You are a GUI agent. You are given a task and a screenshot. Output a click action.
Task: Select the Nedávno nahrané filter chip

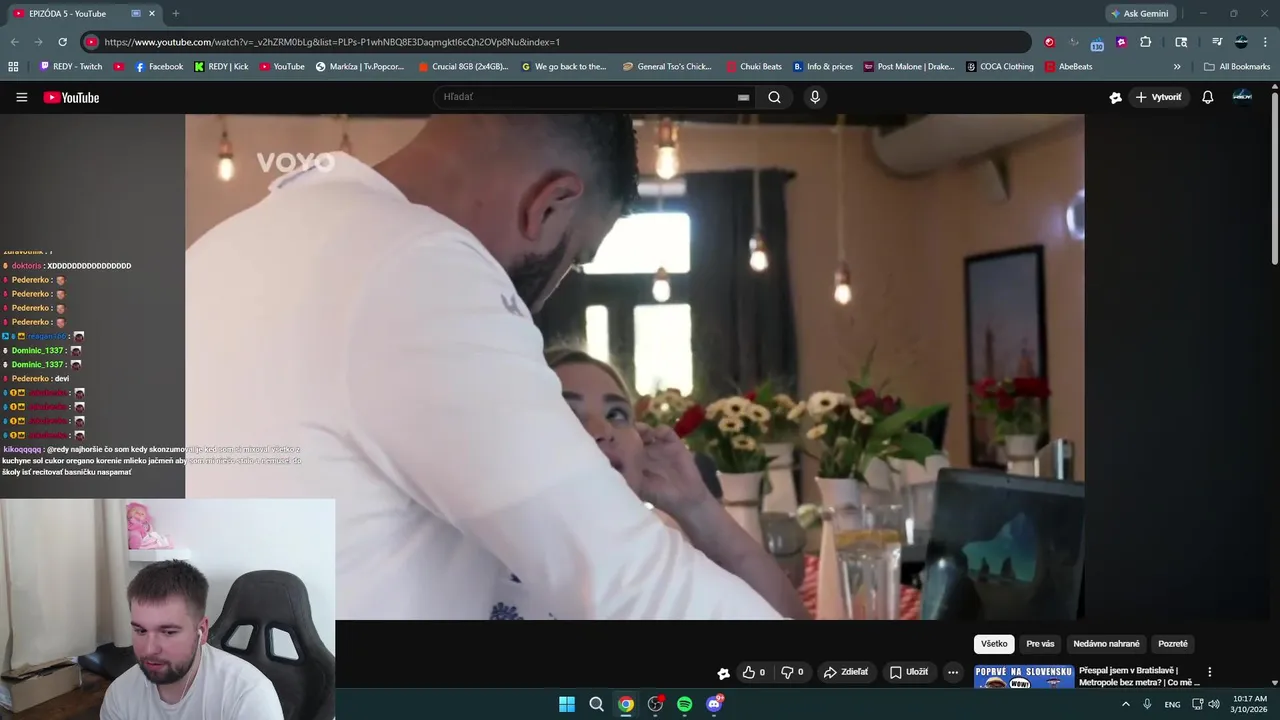tap(1106, 644)
